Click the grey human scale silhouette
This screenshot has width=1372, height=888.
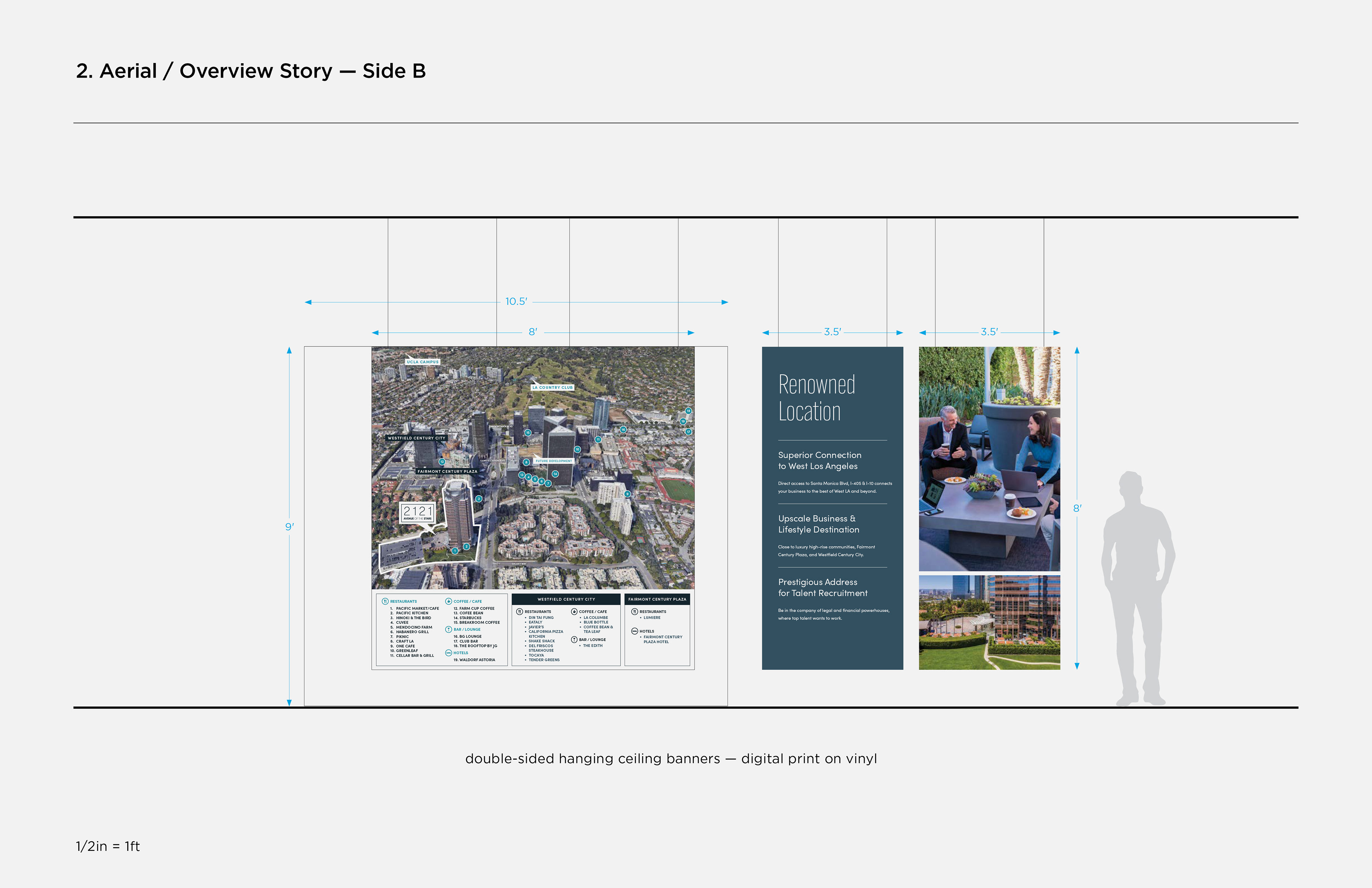(x=1138, y=588)
